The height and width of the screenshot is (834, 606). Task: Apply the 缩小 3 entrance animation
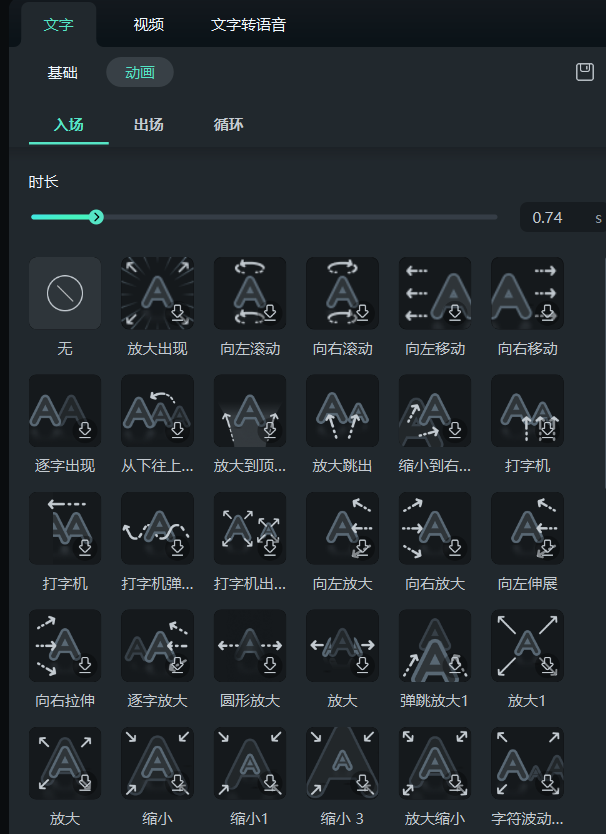[x=342, y=763]
